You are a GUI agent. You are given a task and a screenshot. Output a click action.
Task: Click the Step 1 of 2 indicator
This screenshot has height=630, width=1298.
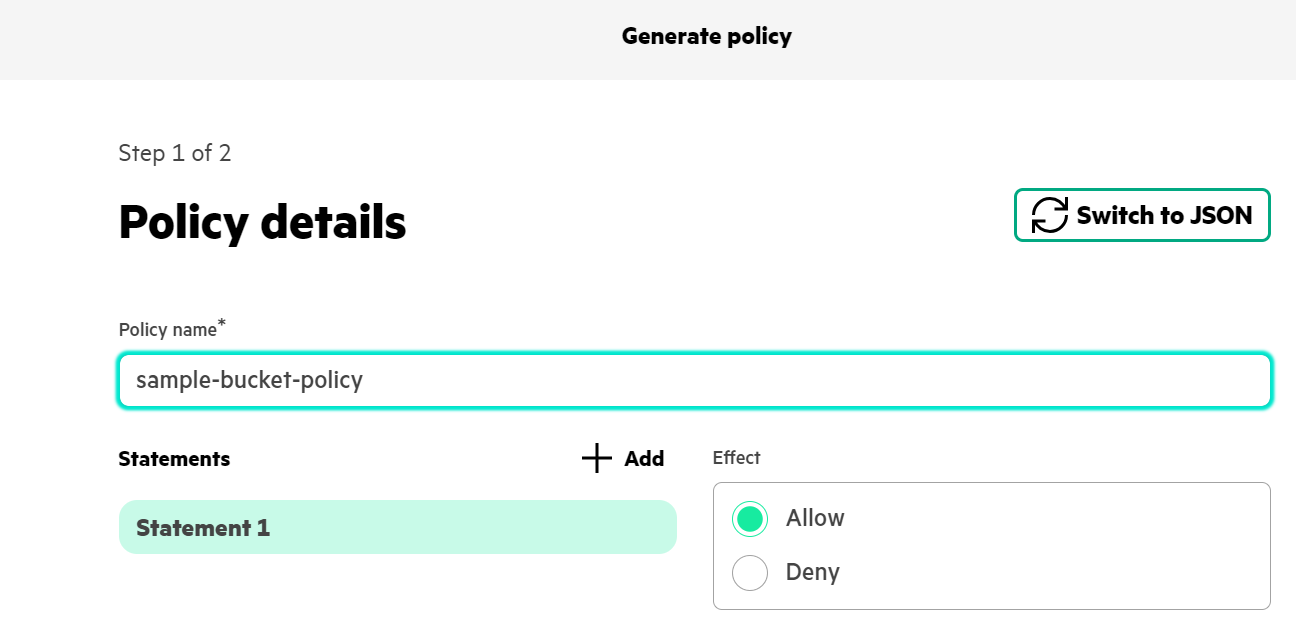[175, 153]
